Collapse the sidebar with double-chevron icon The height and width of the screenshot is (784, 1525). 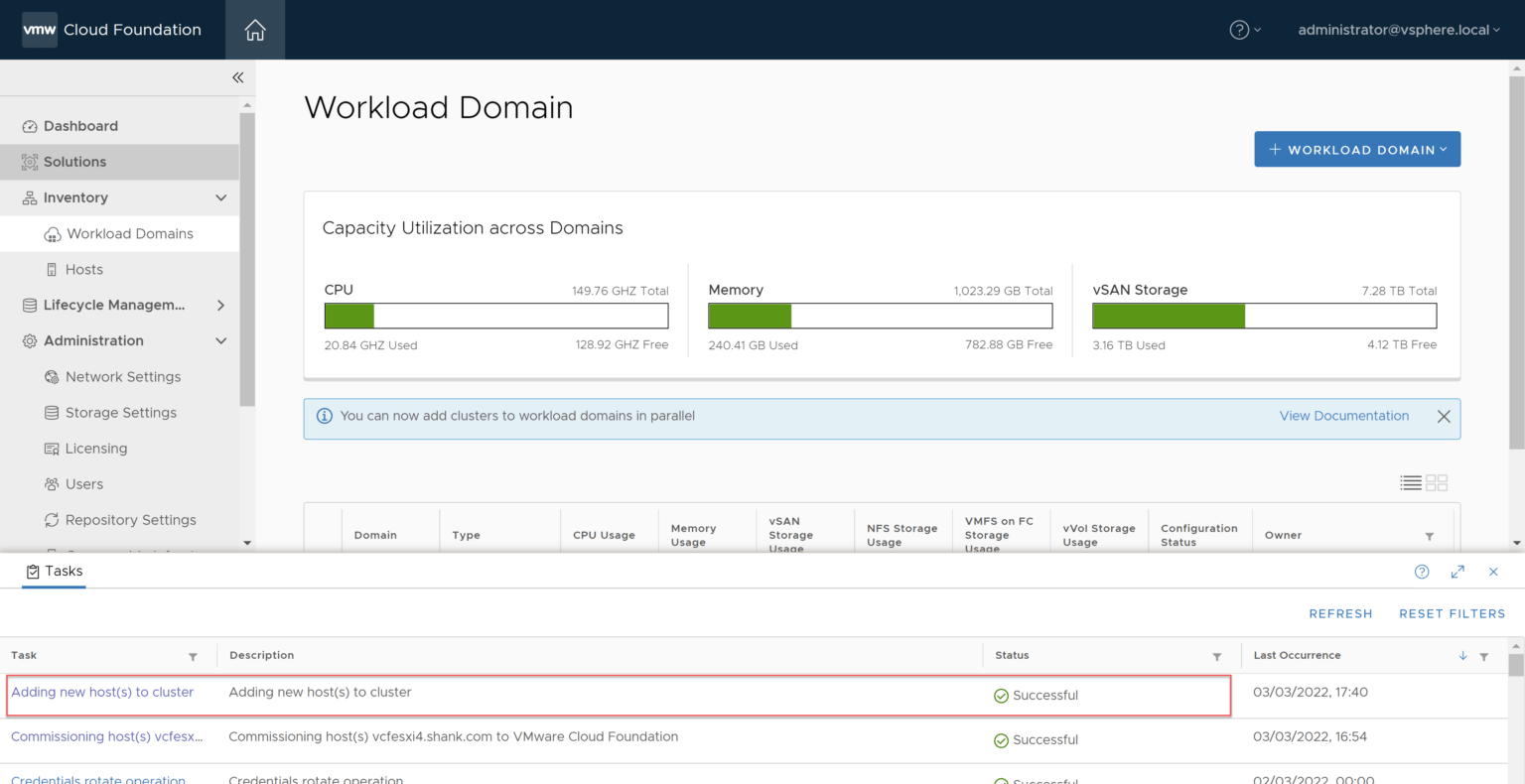point(237,77)
